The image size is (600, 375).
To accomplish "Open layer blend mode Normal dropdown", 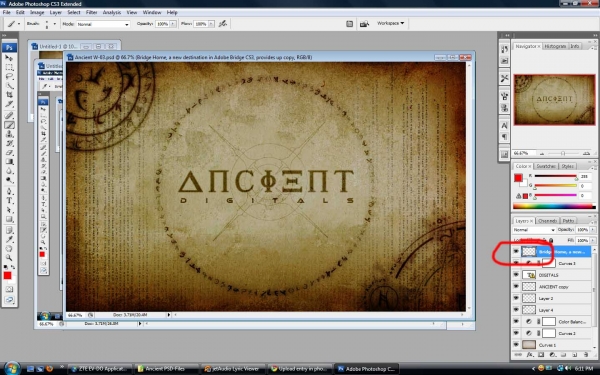I will coord(534,230).
